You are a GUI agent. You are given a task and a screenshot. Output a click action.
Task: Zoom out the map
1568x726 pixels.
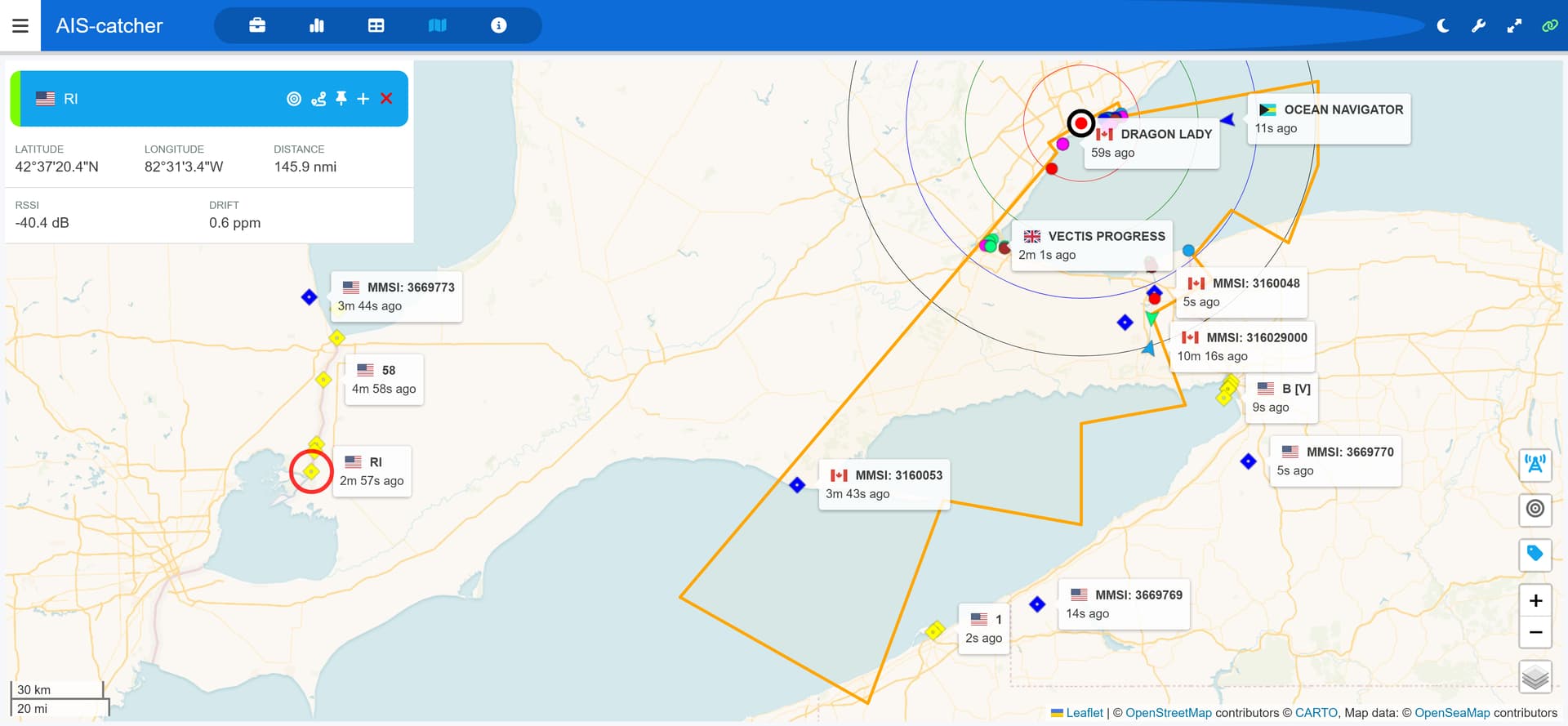[x=1535, y=632]
